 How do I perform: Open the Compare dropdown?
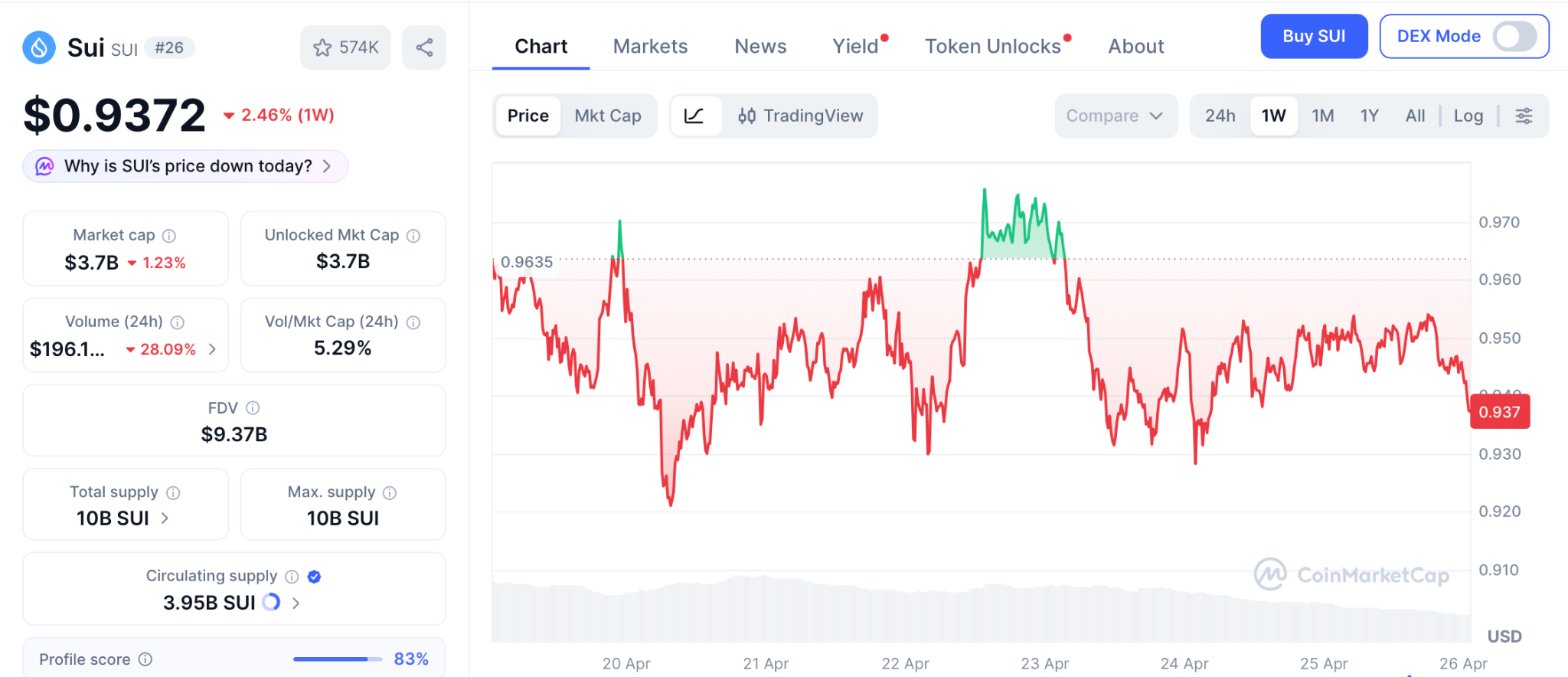coord(1115,116)
